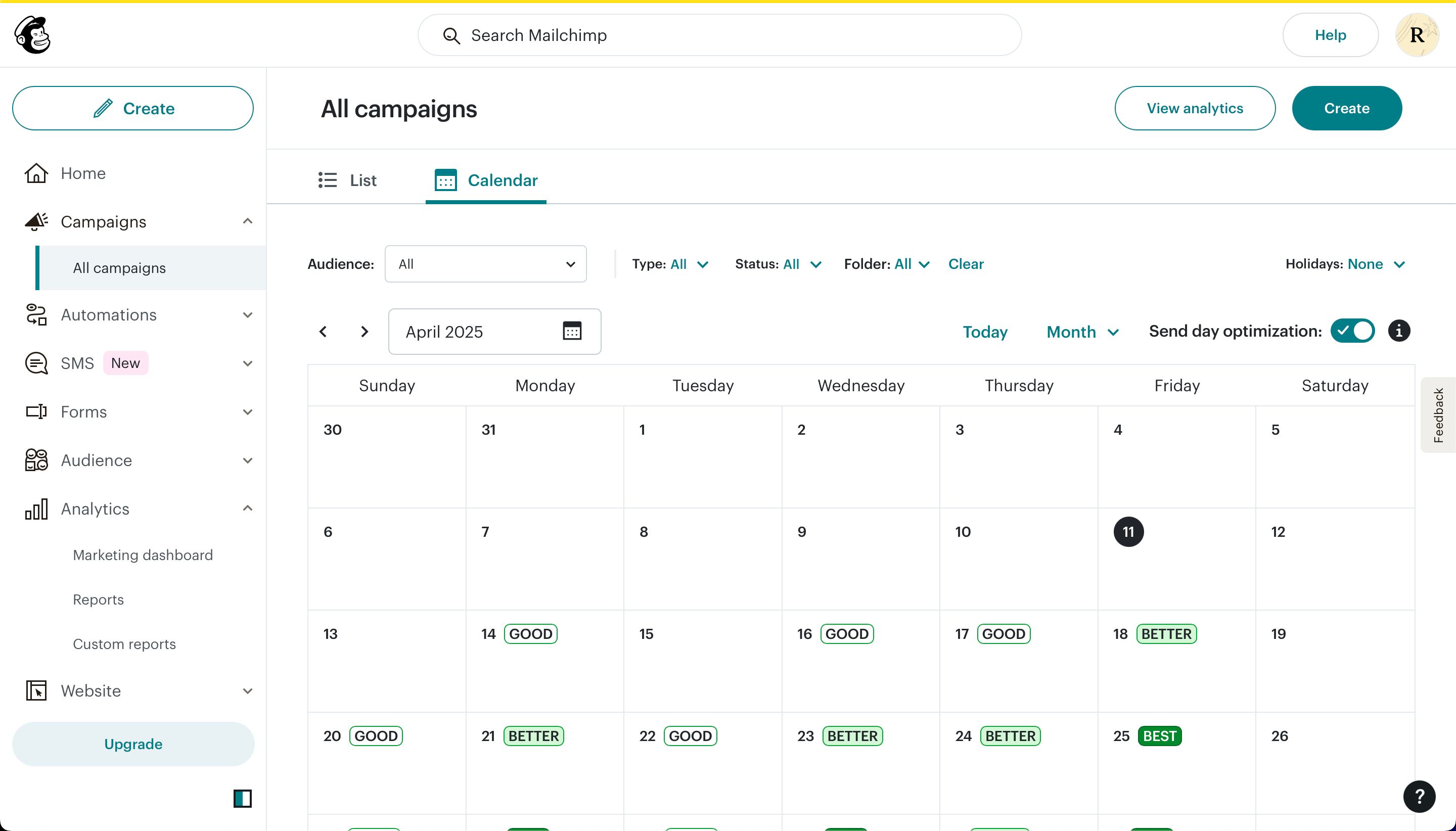The width and height of the screenshot is (1456, 831).
Task: Toggle Send day optimization switch off
Action: 1352,331
